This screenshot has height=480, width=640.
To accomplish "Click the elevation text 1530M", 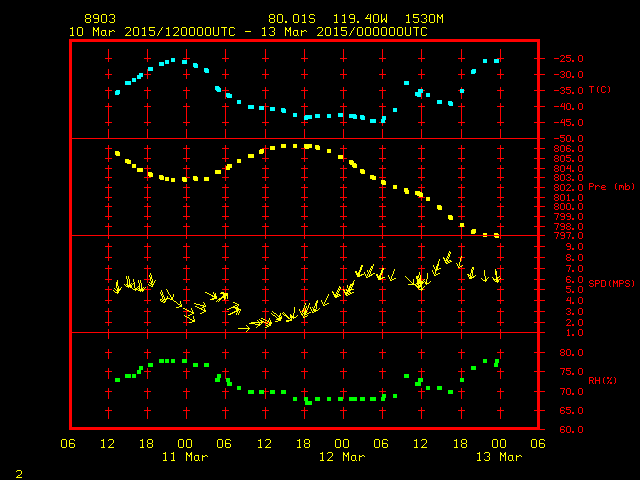I will pos(424,19).
